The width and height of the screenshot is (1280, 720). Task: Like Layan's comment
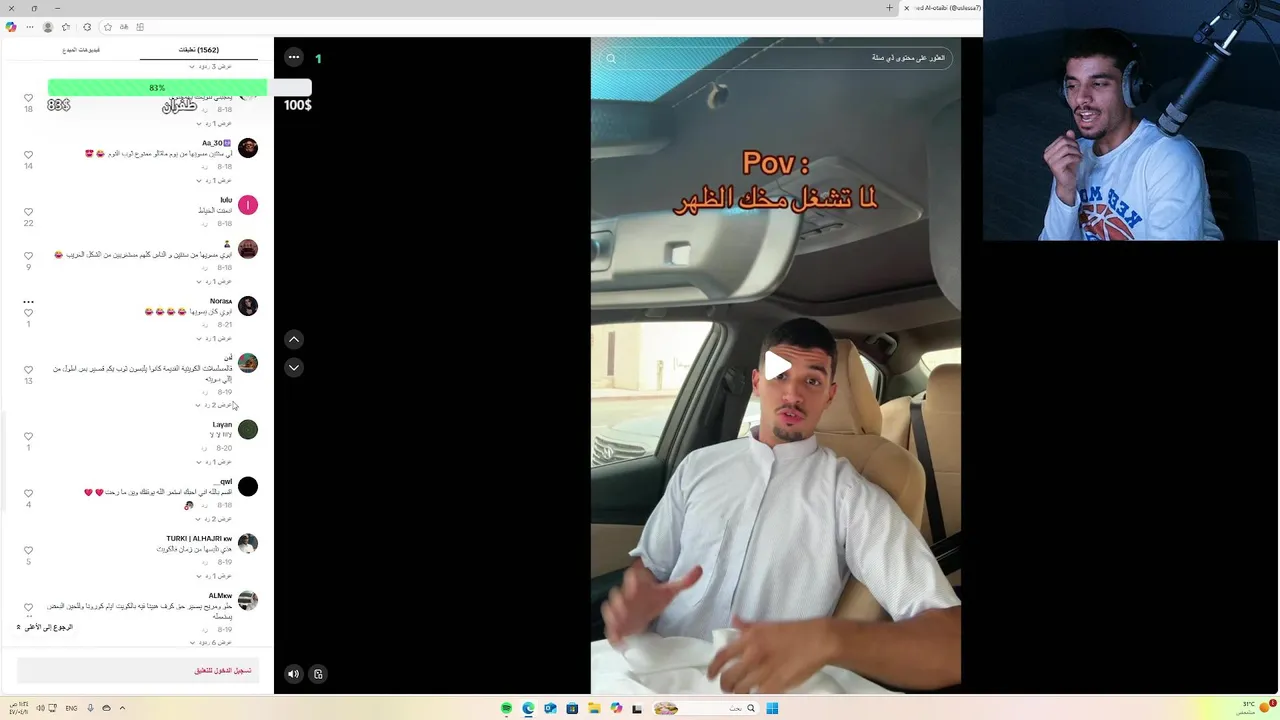[28, 436]
